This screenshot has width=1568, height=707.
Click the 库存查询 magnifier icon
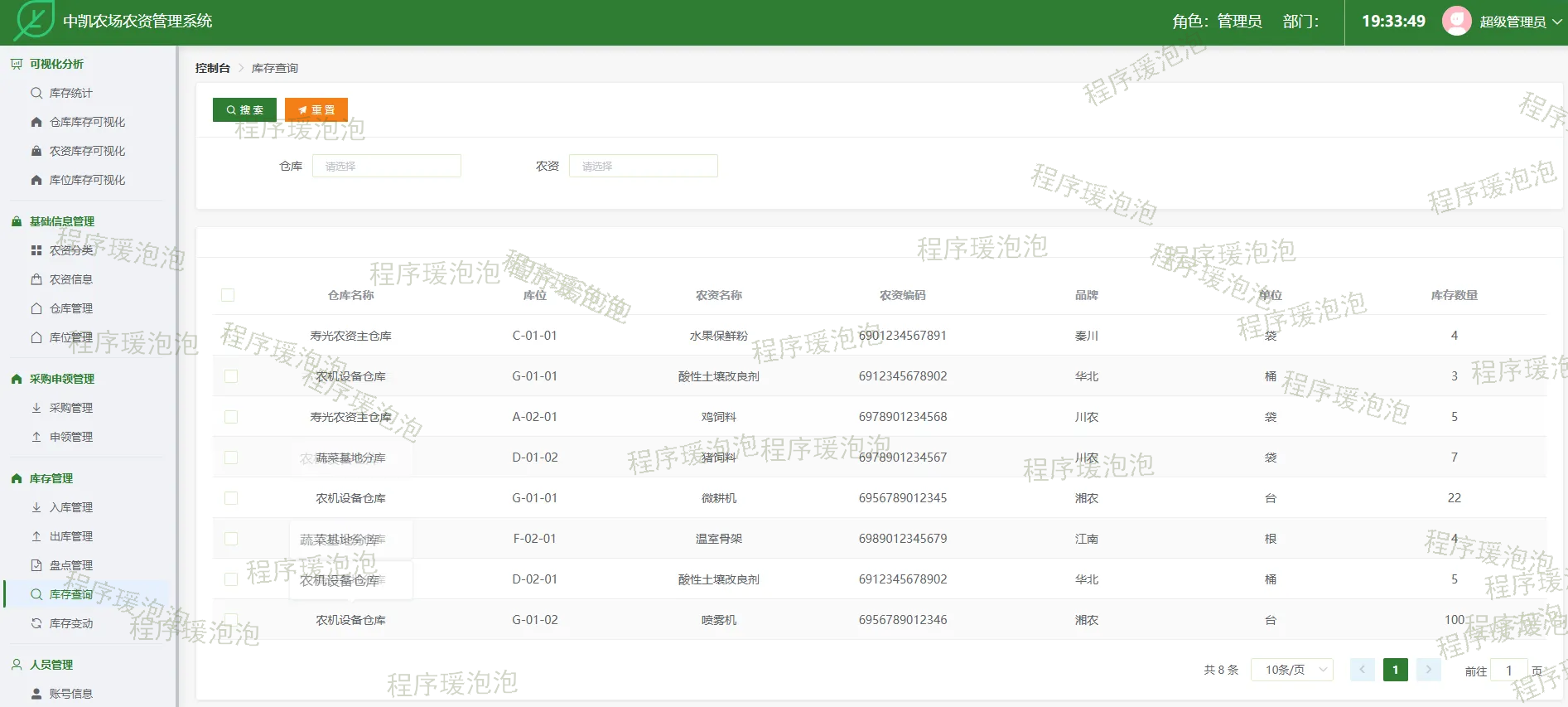click(x=36, y=594)
